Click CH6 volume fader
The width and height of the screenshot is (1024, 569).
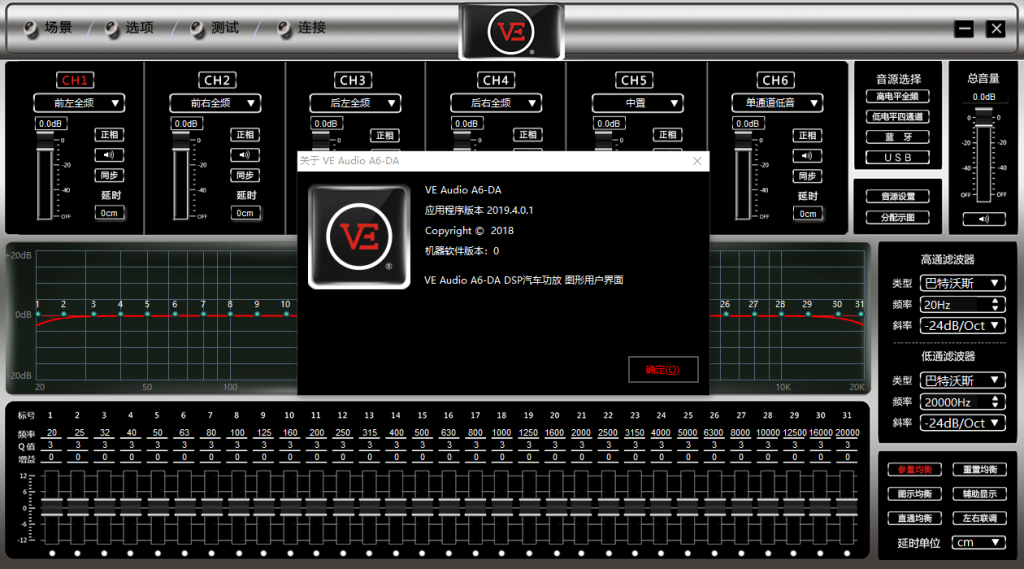point(743,175)
